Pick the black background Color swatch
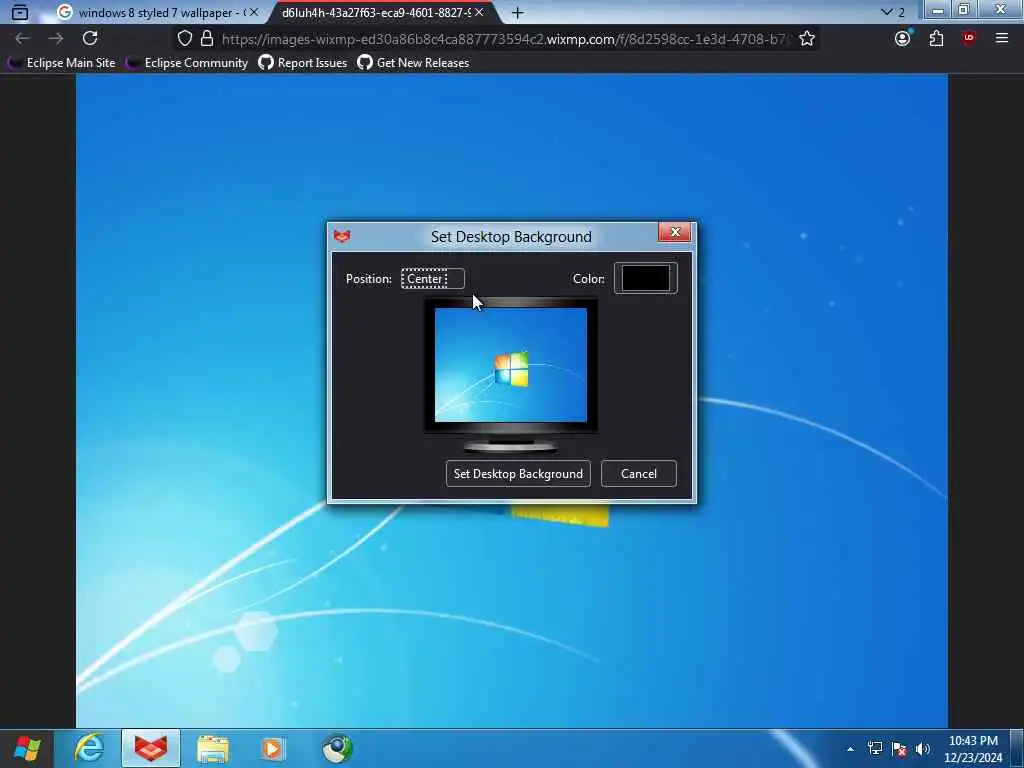 (x=646, y=278)
